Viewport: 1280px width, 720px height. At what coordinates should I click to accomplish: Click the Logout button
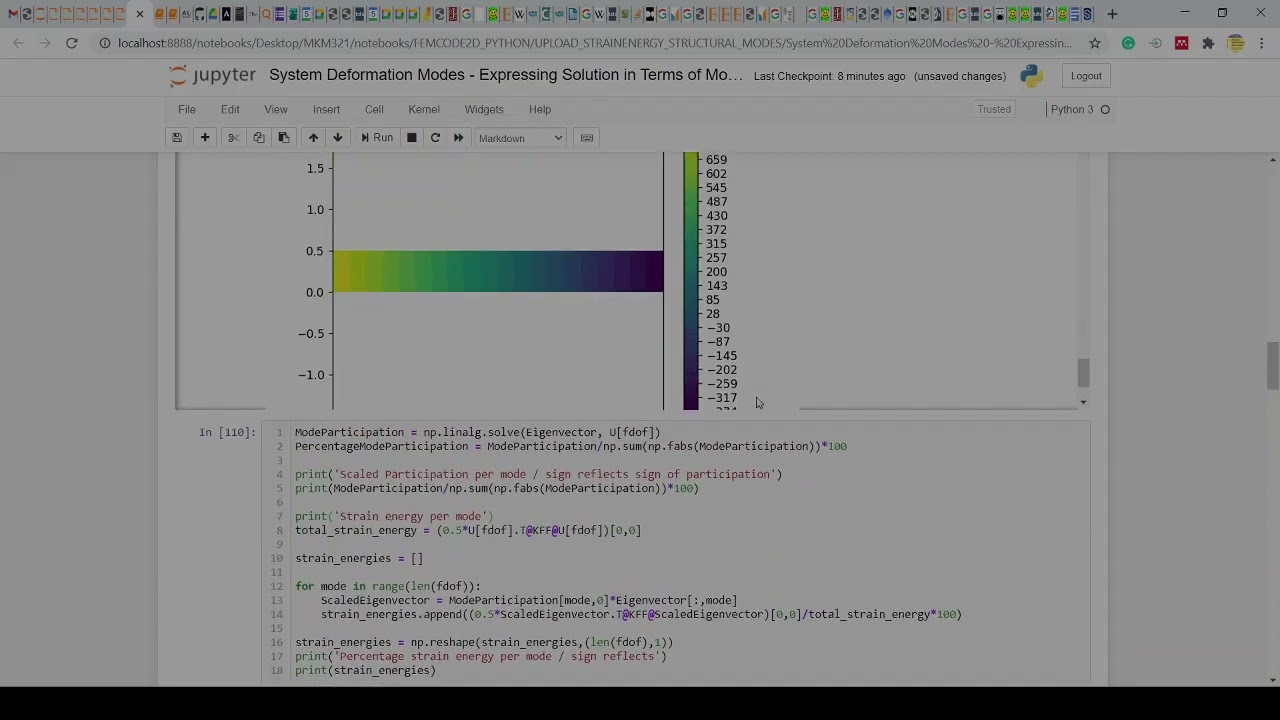click(x=1086, y=76)
